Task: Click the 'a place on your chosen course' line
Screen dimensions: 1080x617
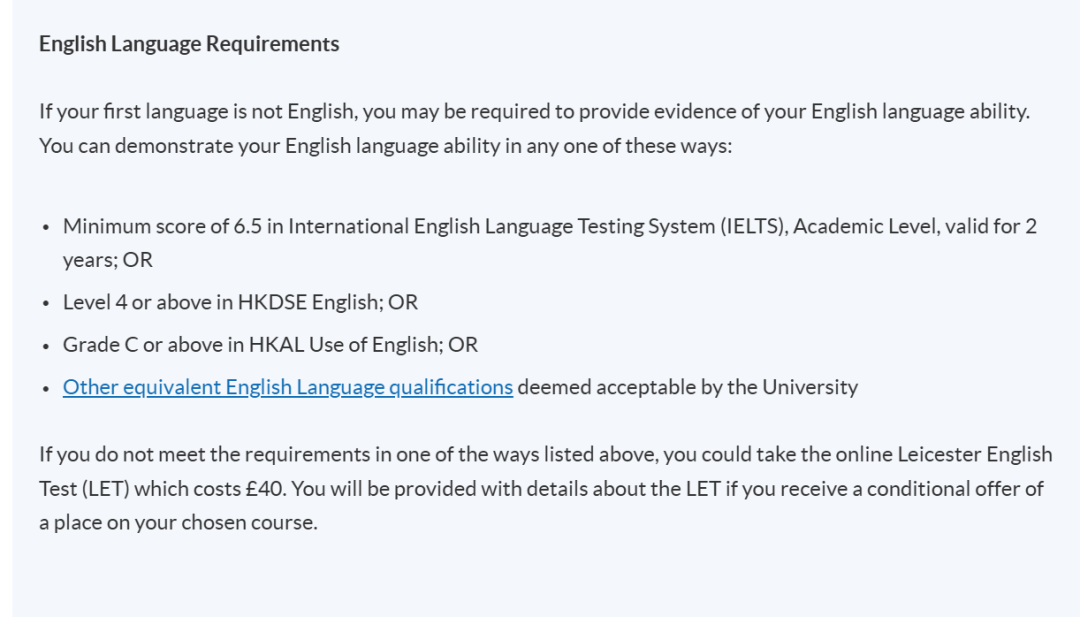Action: point(178,523)
